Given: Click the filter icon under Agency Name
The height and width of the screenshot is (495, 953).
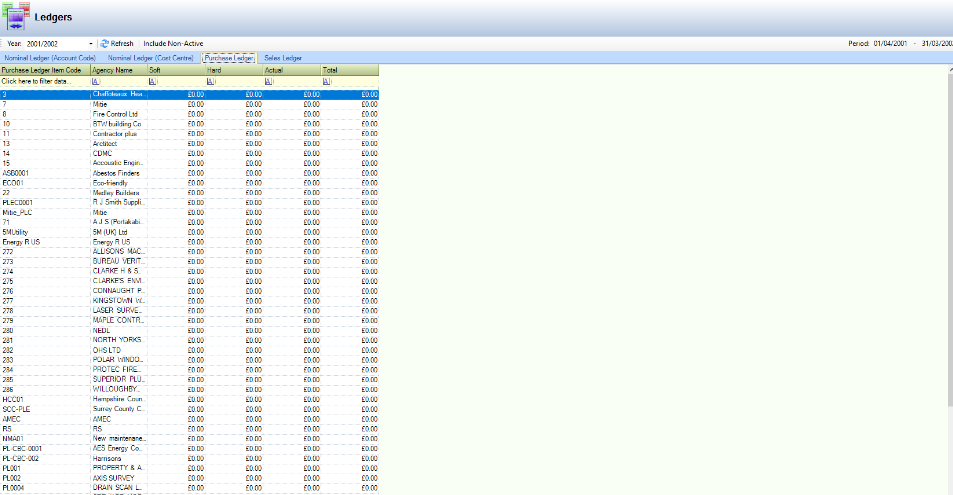Looking at the screenshot, I should click(95, 81).
